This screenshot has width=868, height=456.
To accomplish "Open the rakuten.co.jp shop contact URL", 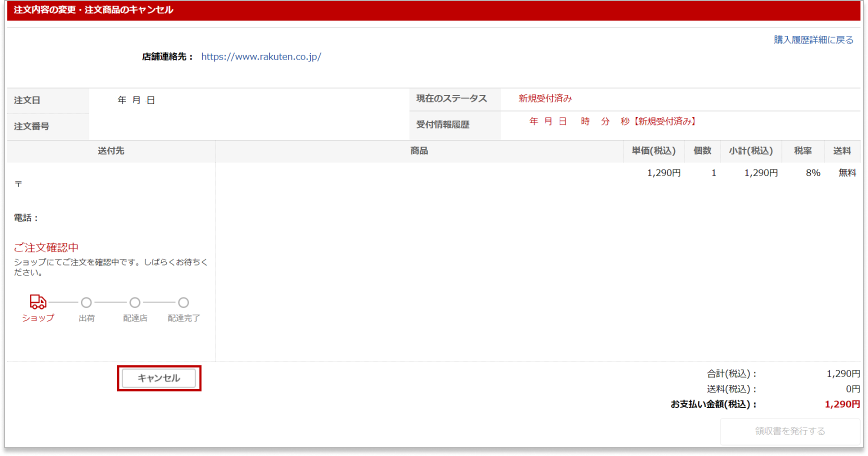I will [261, 57].
